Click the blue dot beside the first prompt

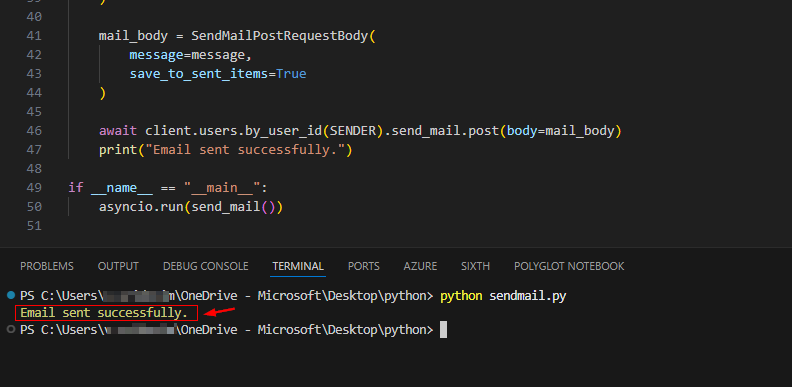11,295
